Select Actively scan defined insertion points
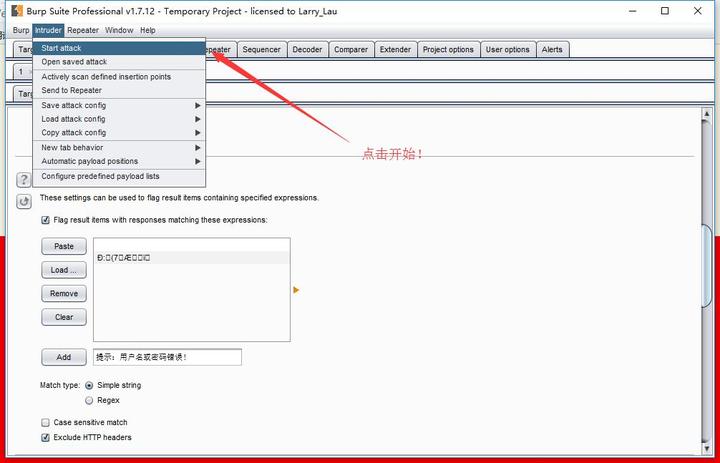Image resolution: width=720 pixels, height=463 pixels. [x=119, y=77]
